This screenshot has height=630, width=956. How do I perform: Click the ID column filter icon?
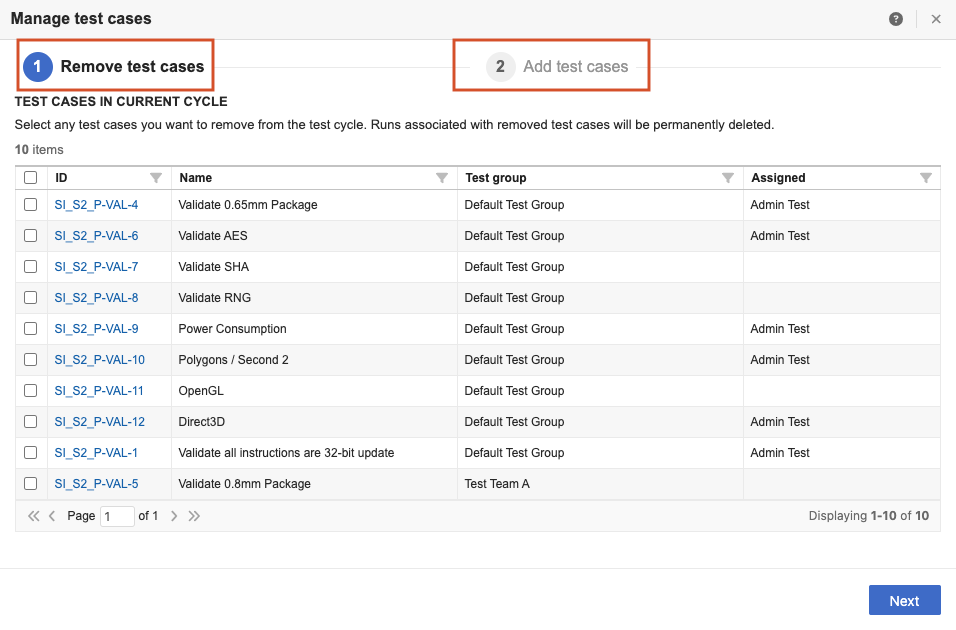pos(156,178)
